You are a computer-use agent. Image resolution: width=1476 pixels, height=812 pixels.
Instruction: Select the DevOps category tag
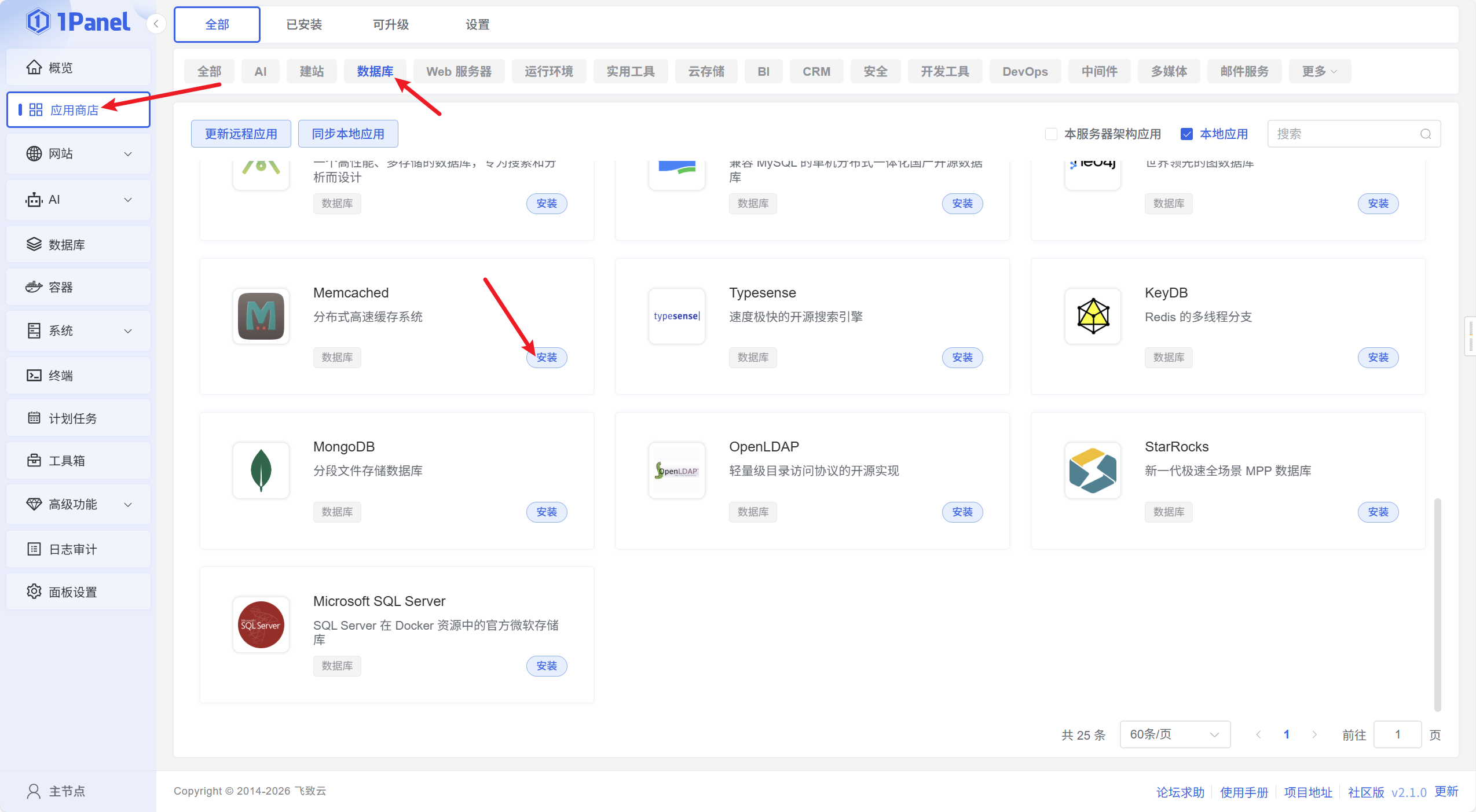point(1024,71)
